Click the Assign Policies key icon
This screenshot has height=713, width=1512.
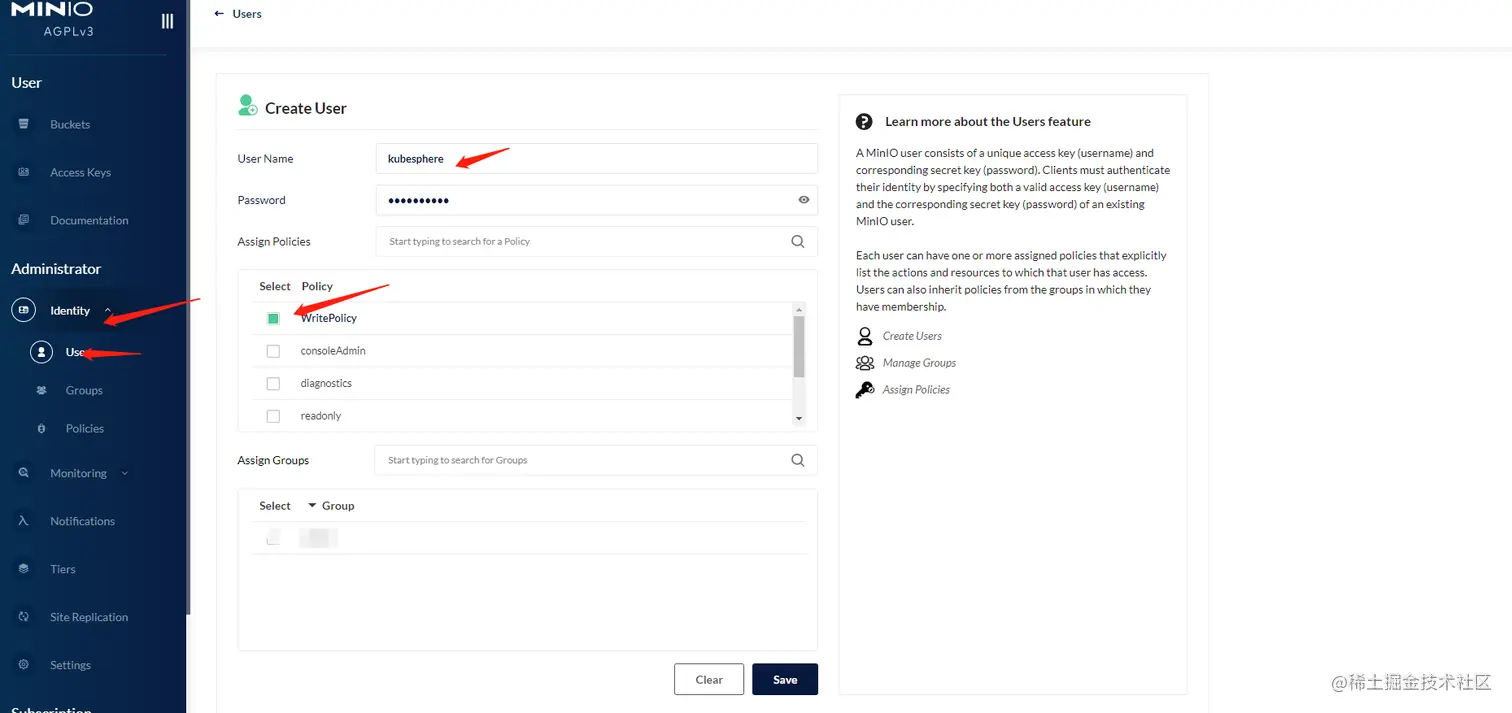coord(865,390)
